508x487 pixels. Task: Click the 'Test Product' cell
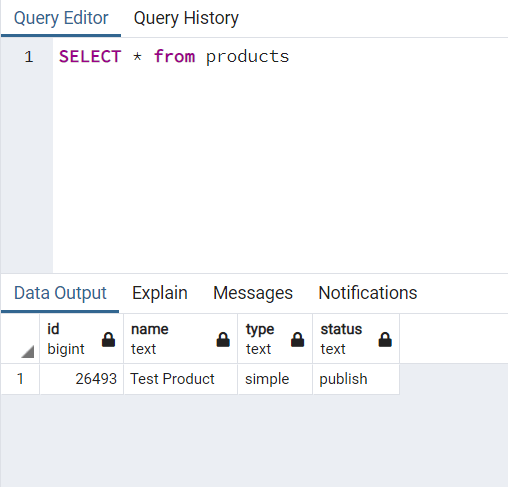click(180, 379)
